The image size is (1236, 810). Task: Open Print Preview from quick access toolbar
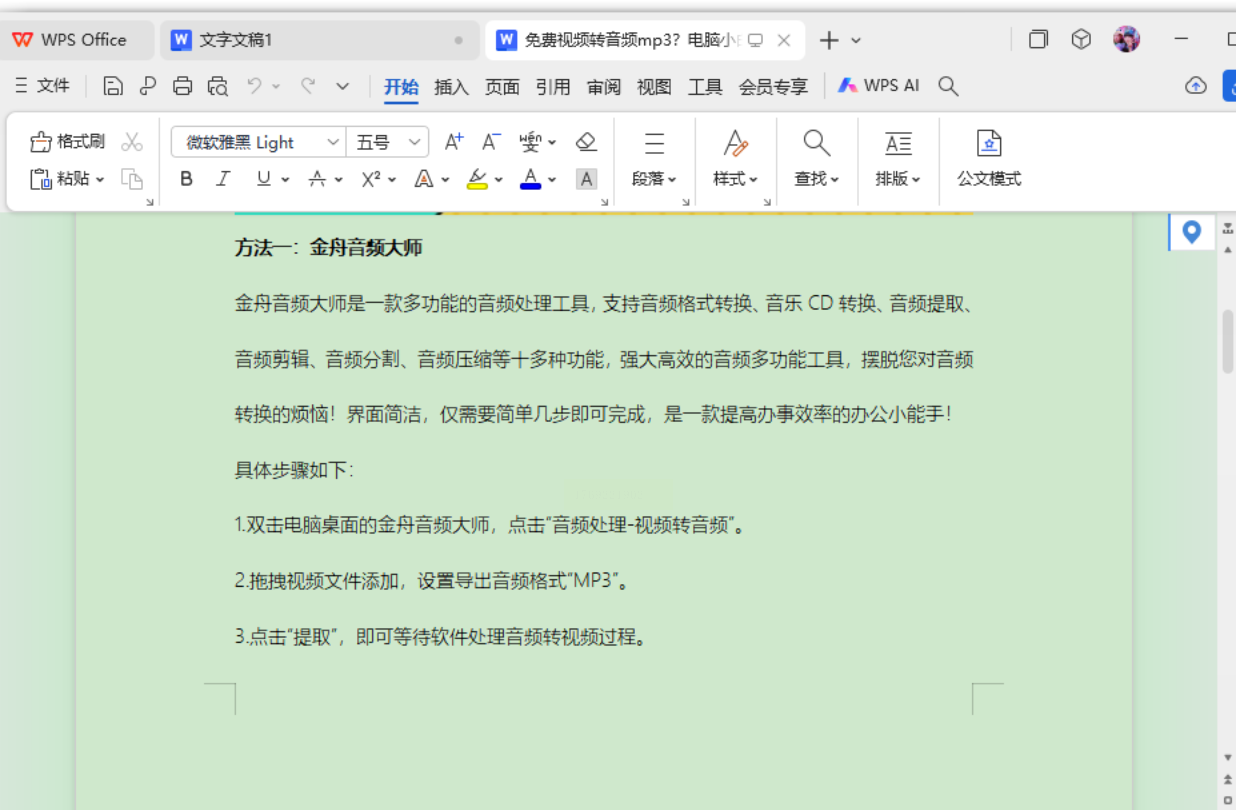coord(217,87)
